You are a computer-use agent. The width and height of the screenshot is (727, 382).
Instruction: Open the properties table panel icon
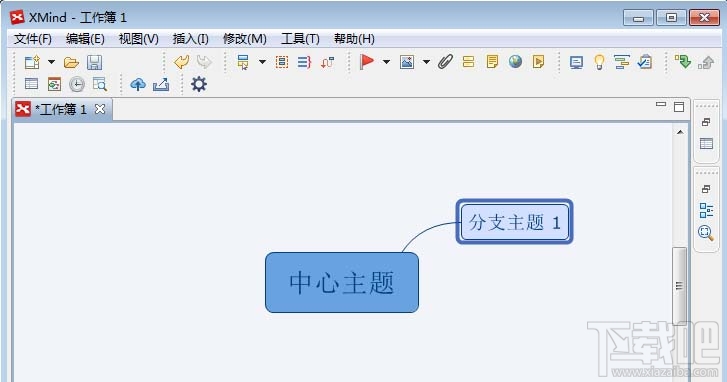pyautogui.click(x=706, y=144)
